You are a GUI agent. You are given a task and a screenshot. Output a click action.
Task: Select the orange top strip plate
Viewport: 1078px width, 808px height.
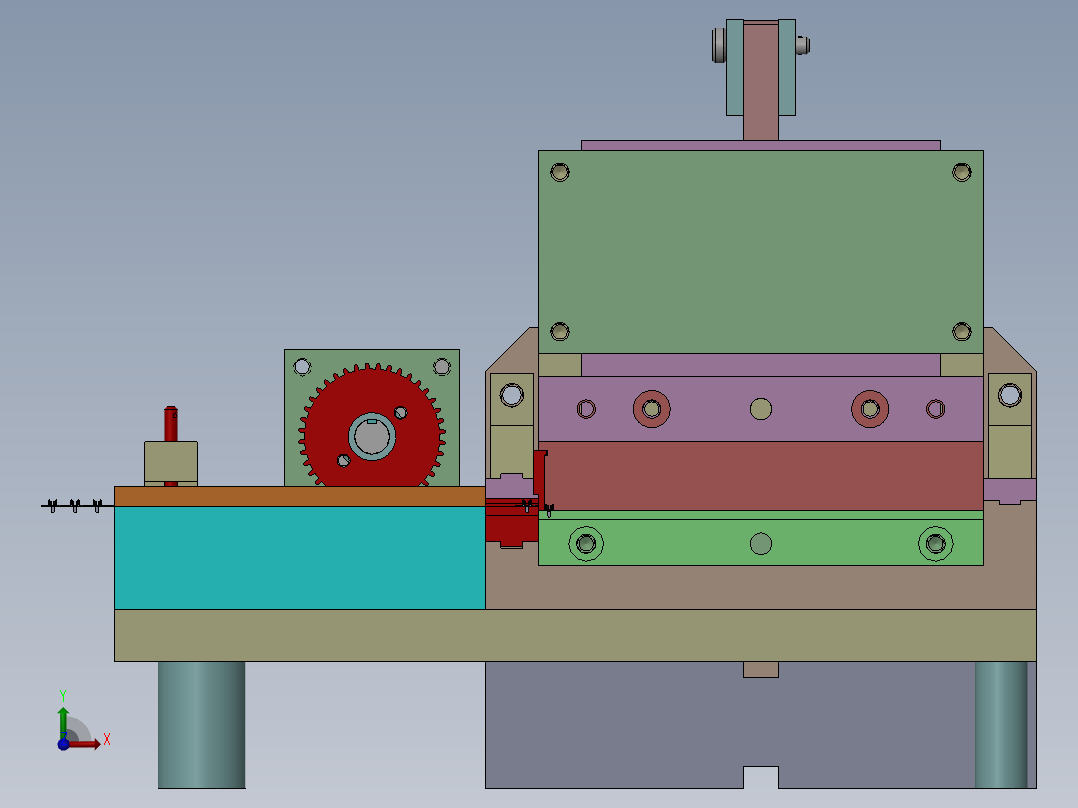pos(300,496)
